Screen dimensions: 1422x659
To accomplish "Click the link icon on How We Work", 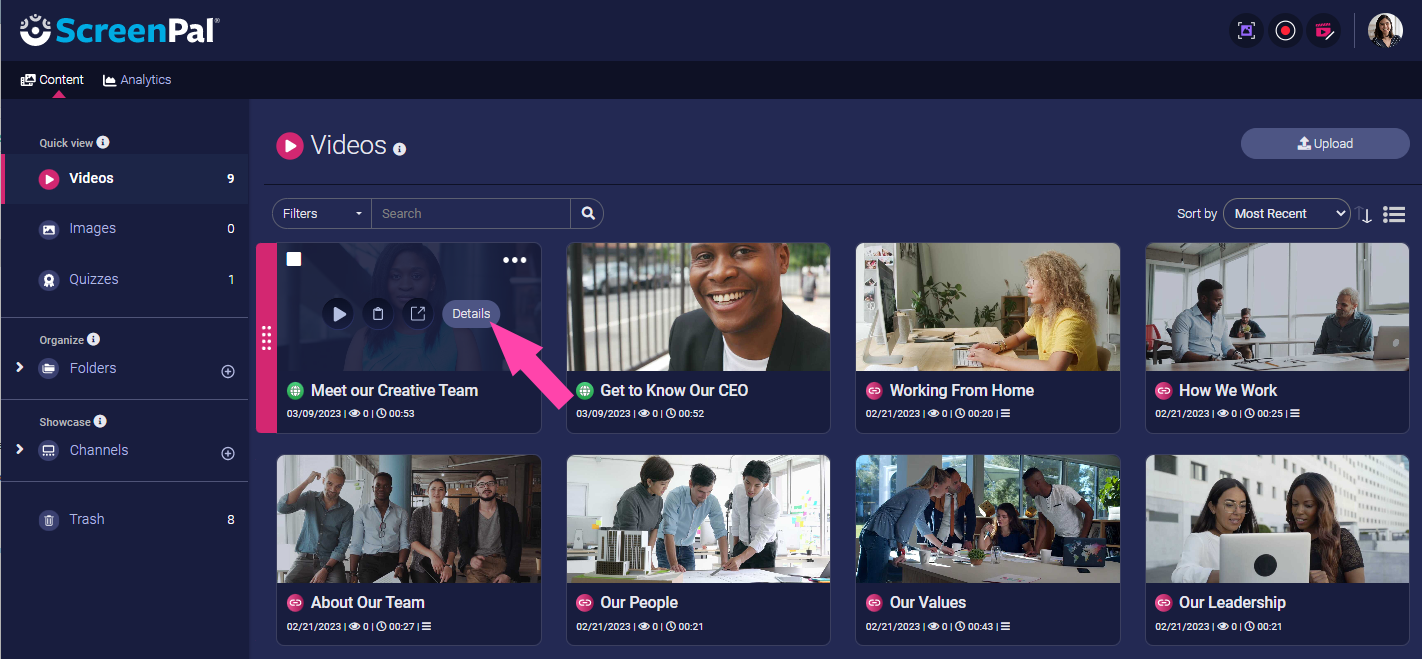I will 1163,391.
